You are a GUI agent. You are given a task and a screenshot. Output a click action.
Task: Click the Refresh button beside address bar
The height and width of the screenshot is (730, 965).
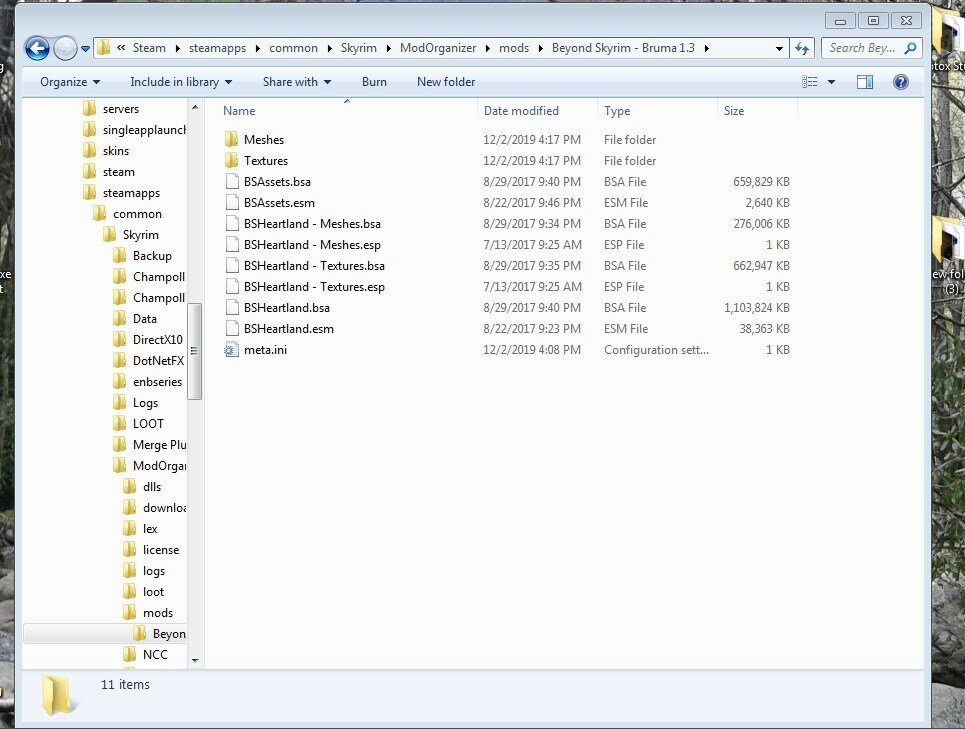point(801,48)
